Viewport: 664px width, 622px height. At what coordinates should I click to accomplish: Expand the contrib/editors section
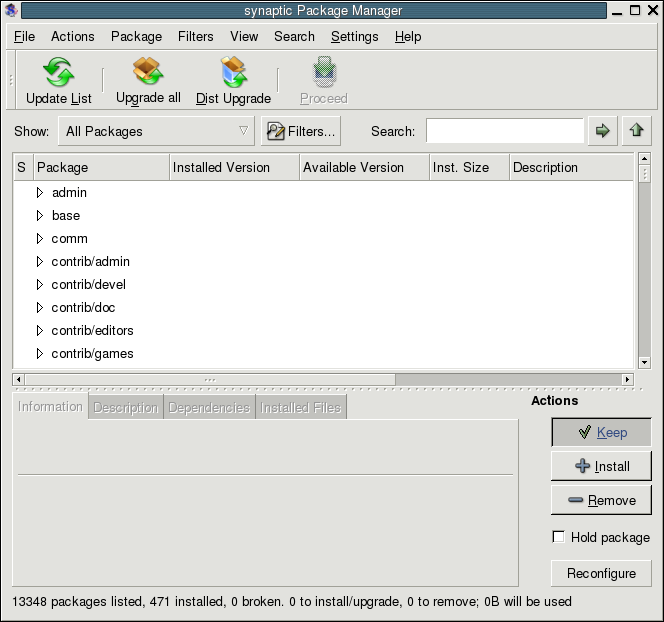(x=40, y=330)
